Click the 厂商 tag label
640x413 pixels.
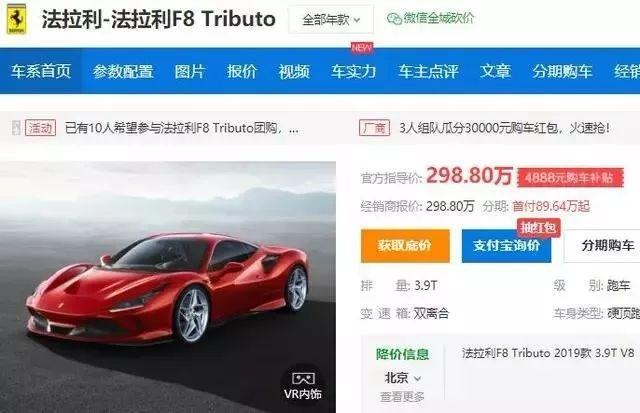374,128
